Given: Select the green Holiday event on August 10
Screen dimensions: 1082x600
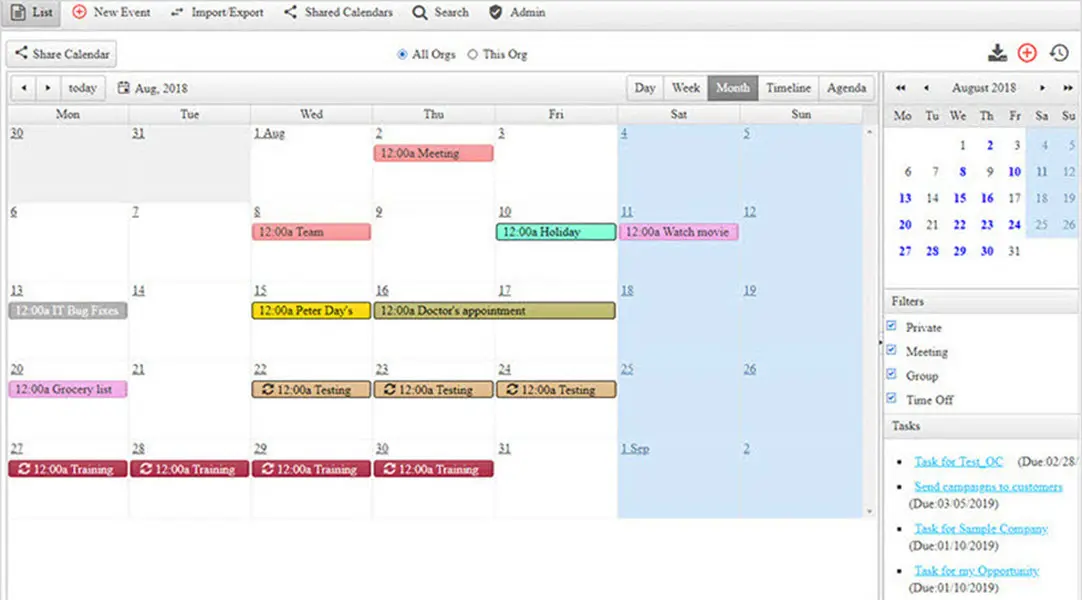Looking at the screenshot, I should coord(556,231).
